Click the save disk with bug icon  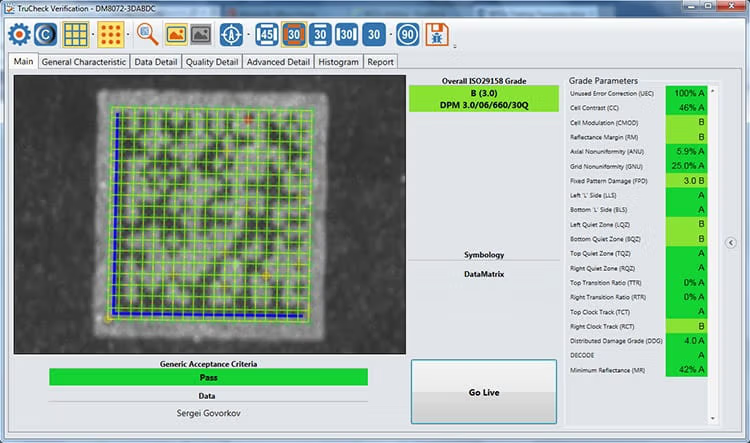pos(438,35)
